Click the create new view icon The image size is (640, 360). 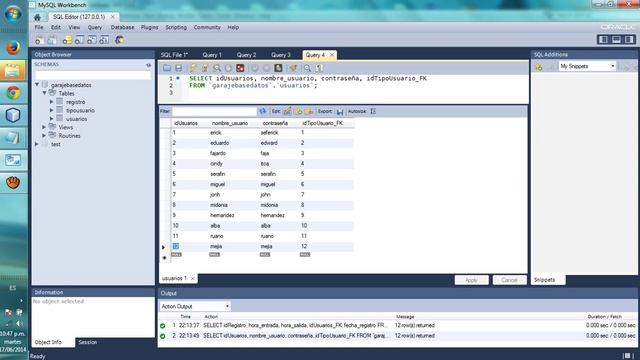92,40
